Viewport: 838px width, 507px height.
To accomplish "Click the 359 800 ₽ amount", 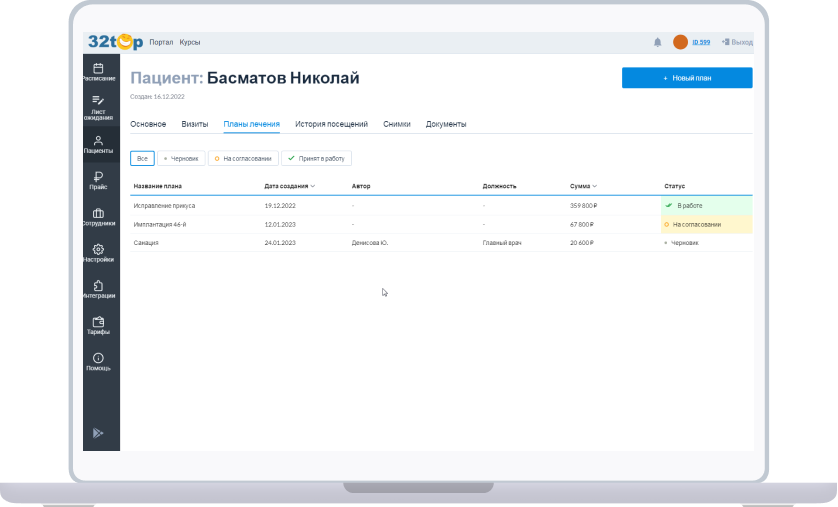I will click(x=584, y=206).
